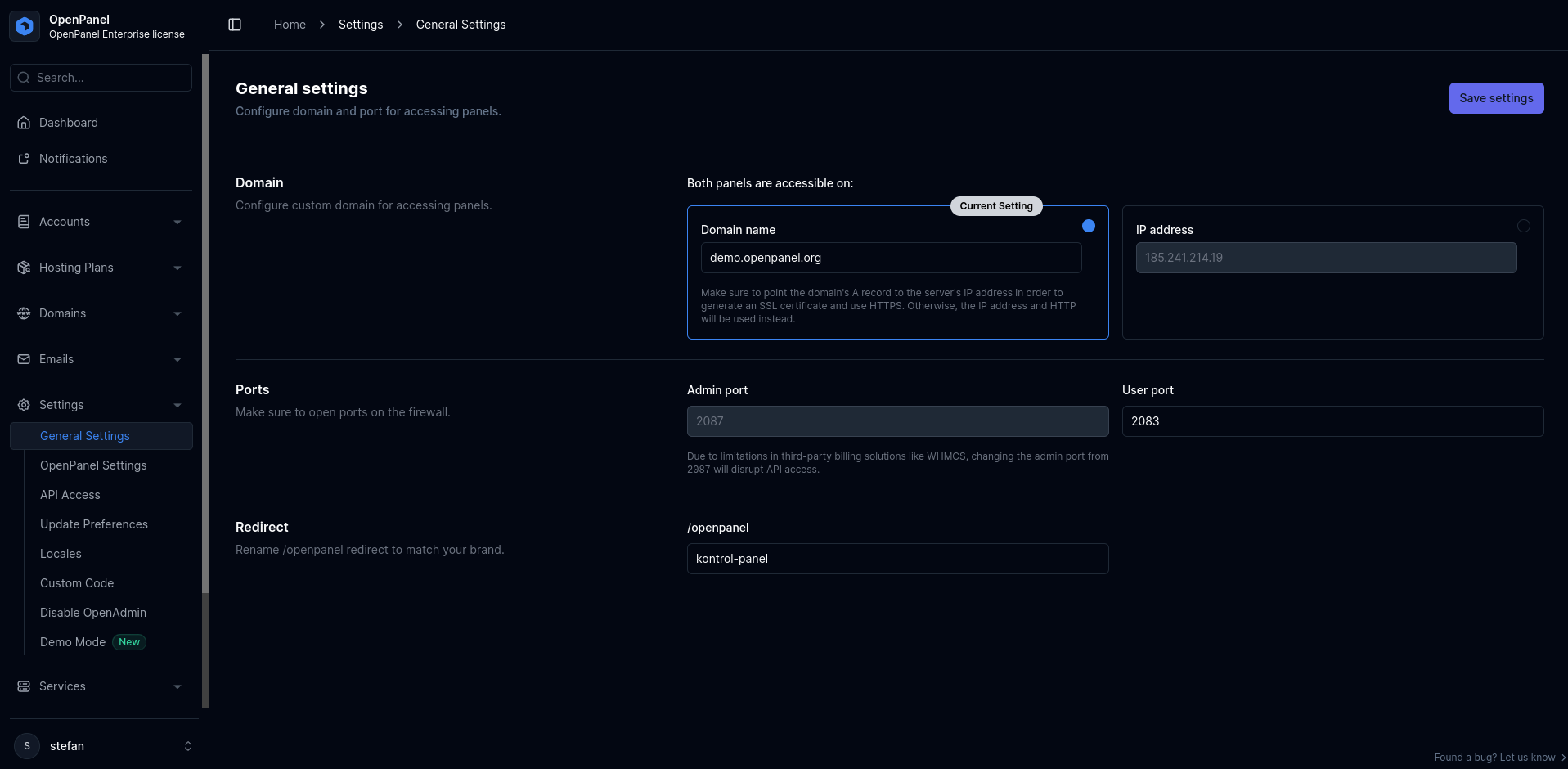
Task: Click the Emails envelope icon
Action: coord(24,358)
